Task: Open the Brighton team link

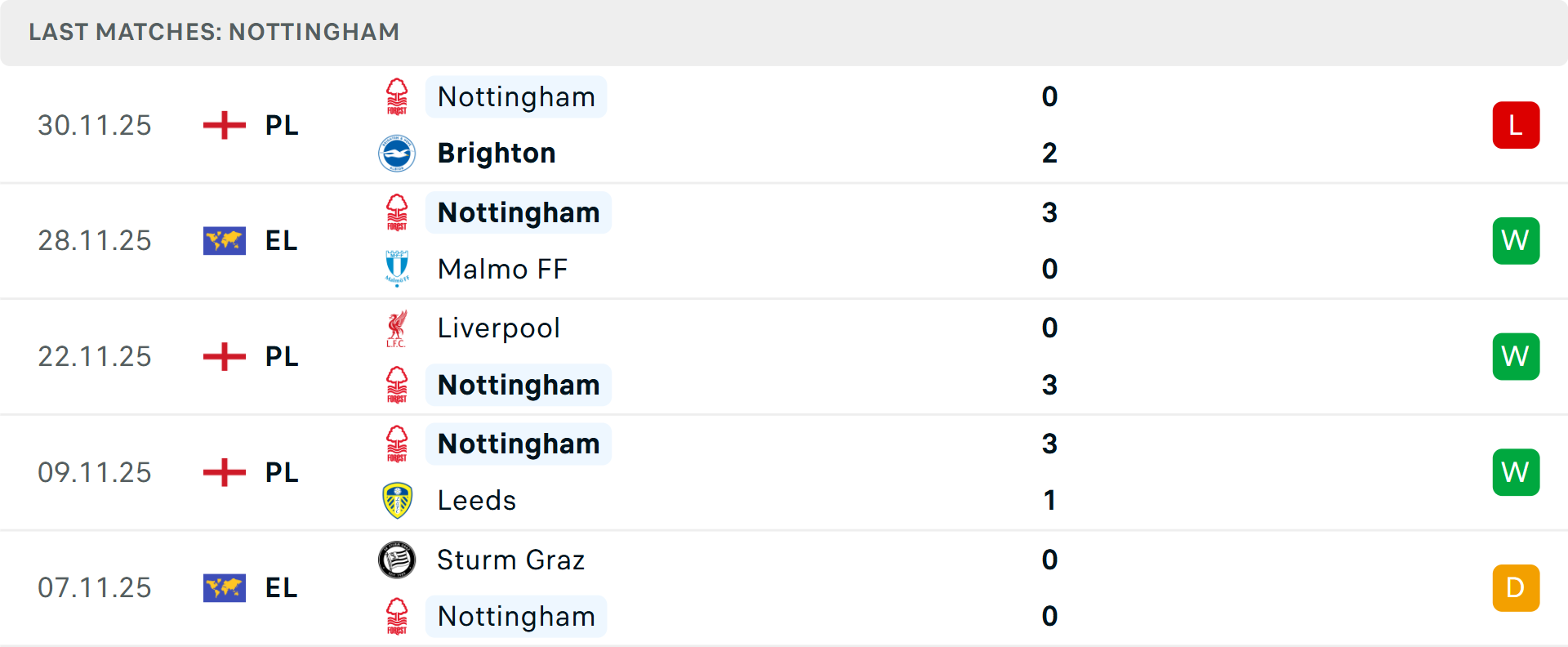Action: [497, 154]
